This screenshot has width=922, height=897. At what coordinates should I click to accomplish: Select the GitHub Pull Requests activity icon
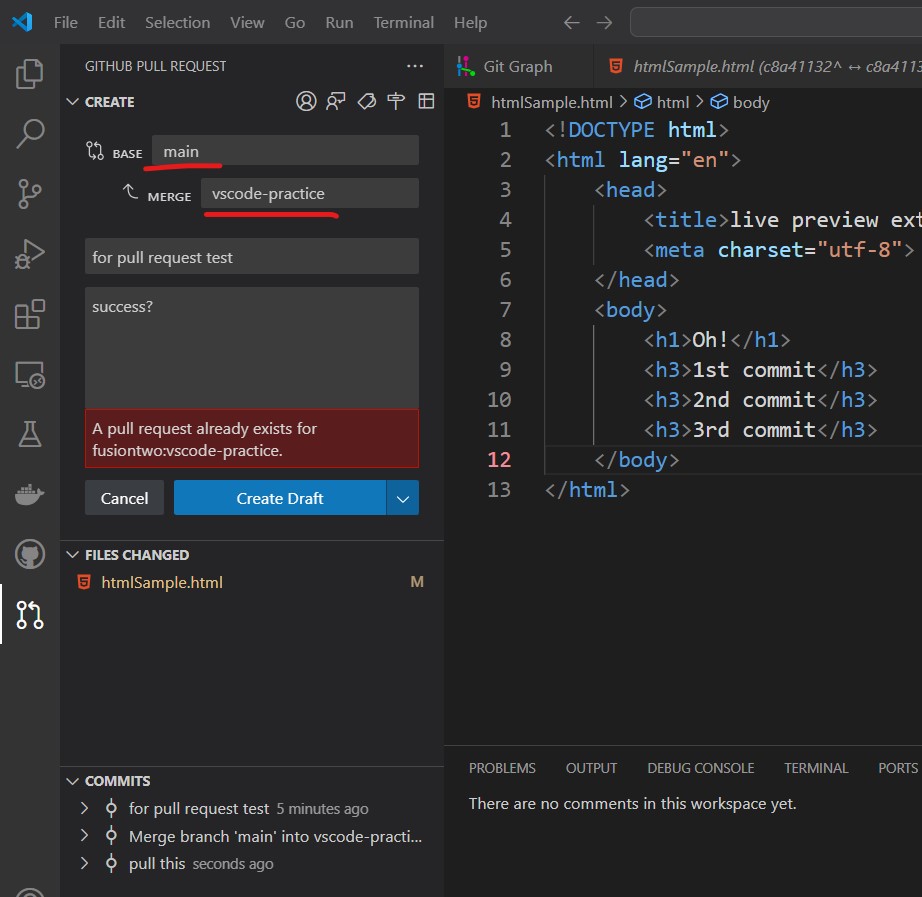click(x=29, y=615)
